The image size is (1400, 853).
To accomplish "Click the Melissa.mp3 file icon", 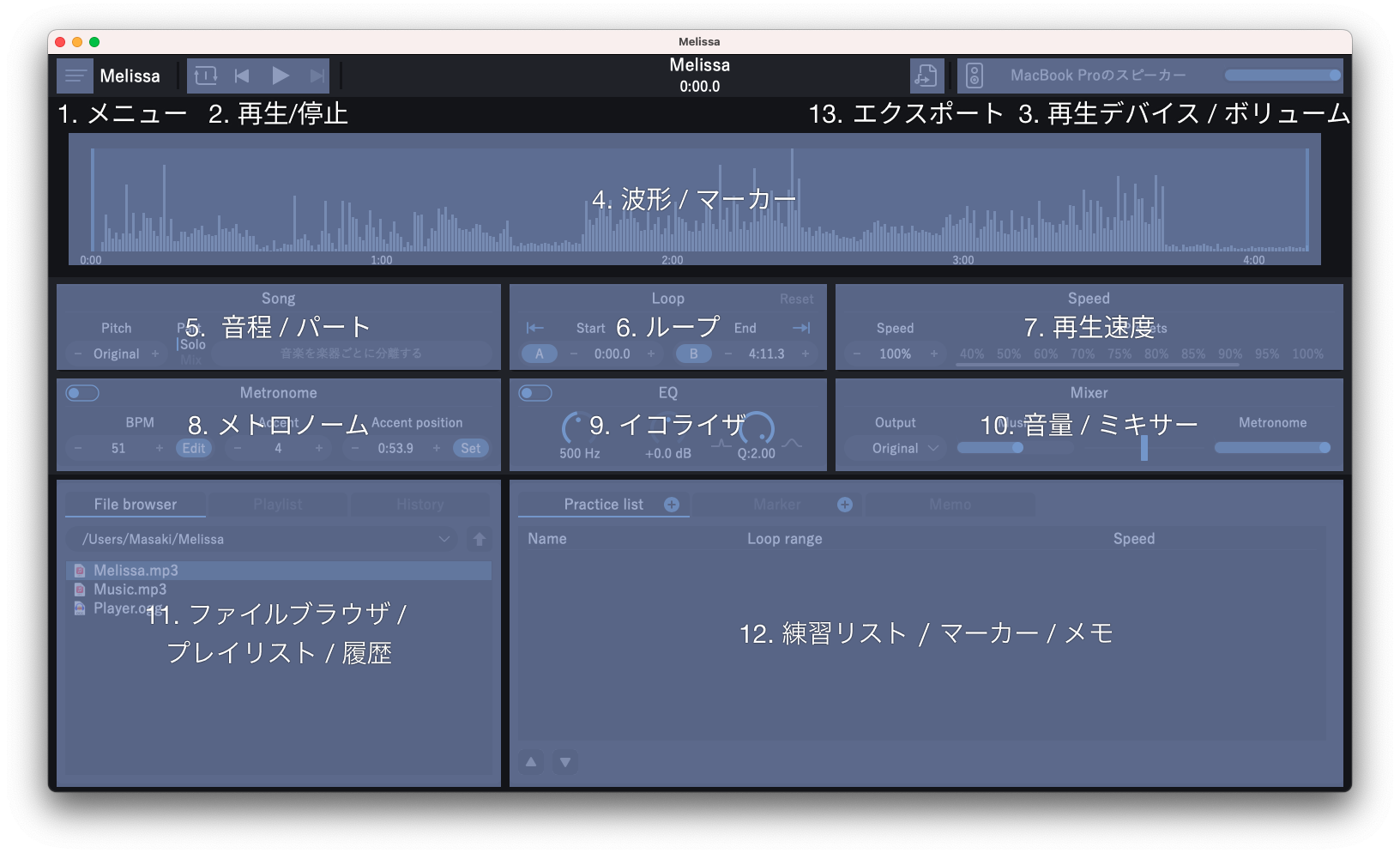I will coord(80,571).
